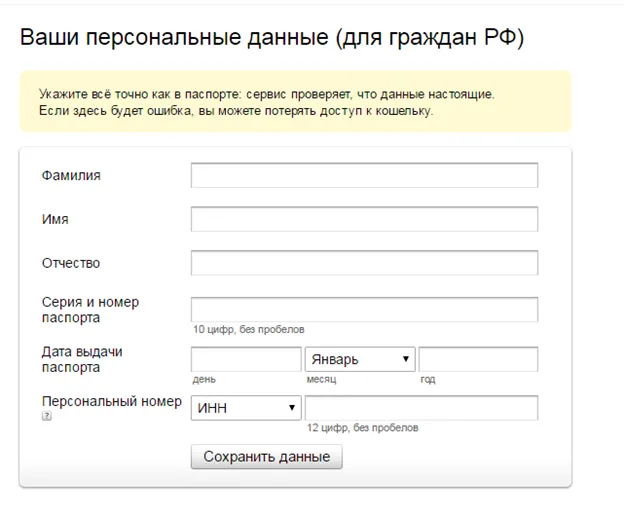Expand the ИНН document type dropdown
This screenshot has height=516, width=624.
pyautogui.click(x=246, y=408)
